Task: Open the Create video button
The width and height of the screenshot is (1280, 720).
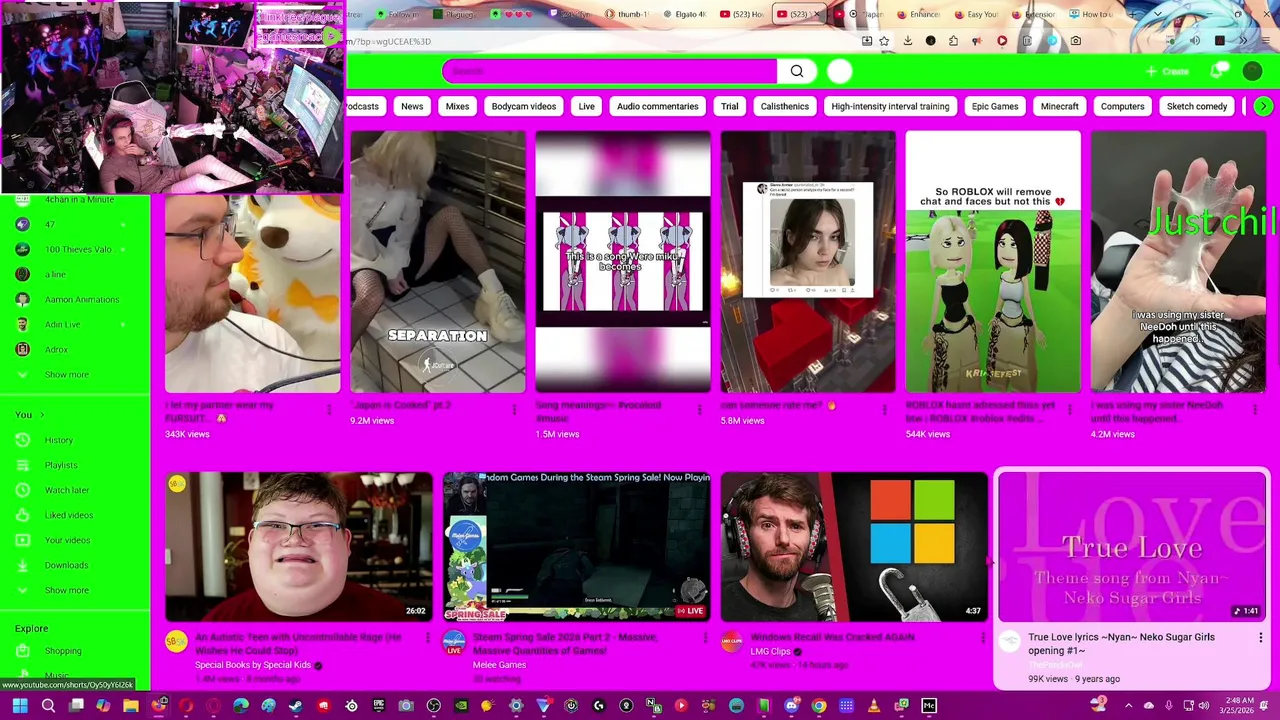Action: click(1167, 71)
